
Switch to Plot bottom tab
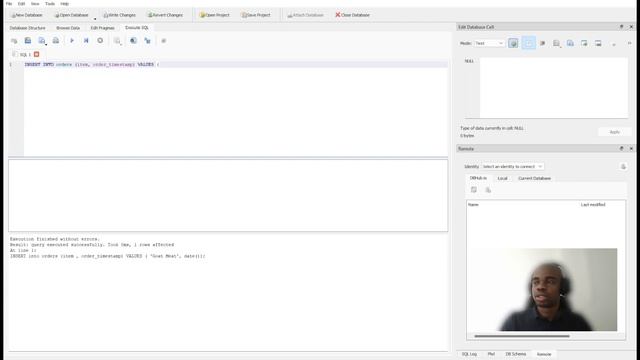(x=491, y=354)
